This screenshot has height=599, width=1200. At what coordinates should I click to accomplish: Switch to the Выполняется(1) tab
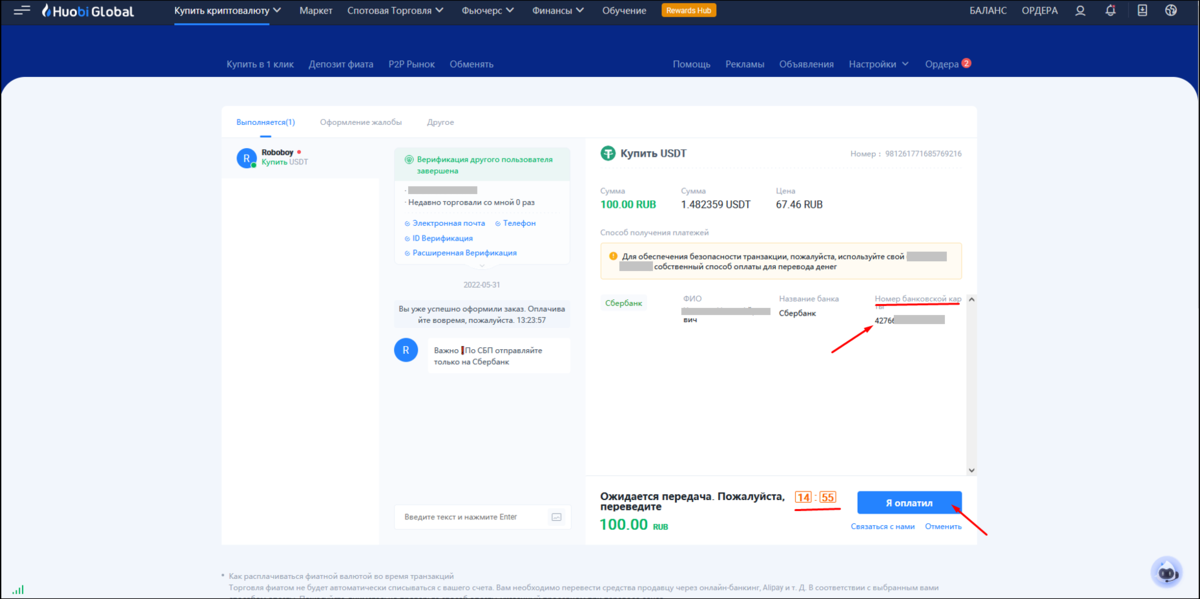pyautogui.click(x=266, y=122)
